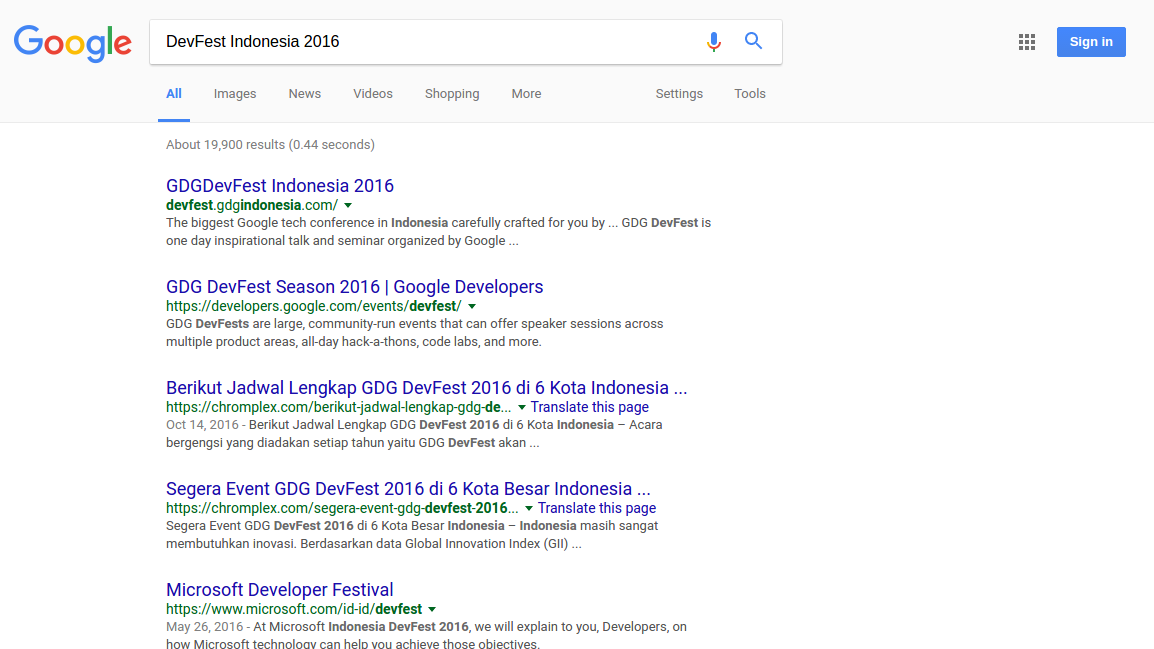Image resolution: width=1154 pixels, height=649 pixels.
Task: Click the devfest.gdgindonesia.com URL text
Action: click(252, 205)
